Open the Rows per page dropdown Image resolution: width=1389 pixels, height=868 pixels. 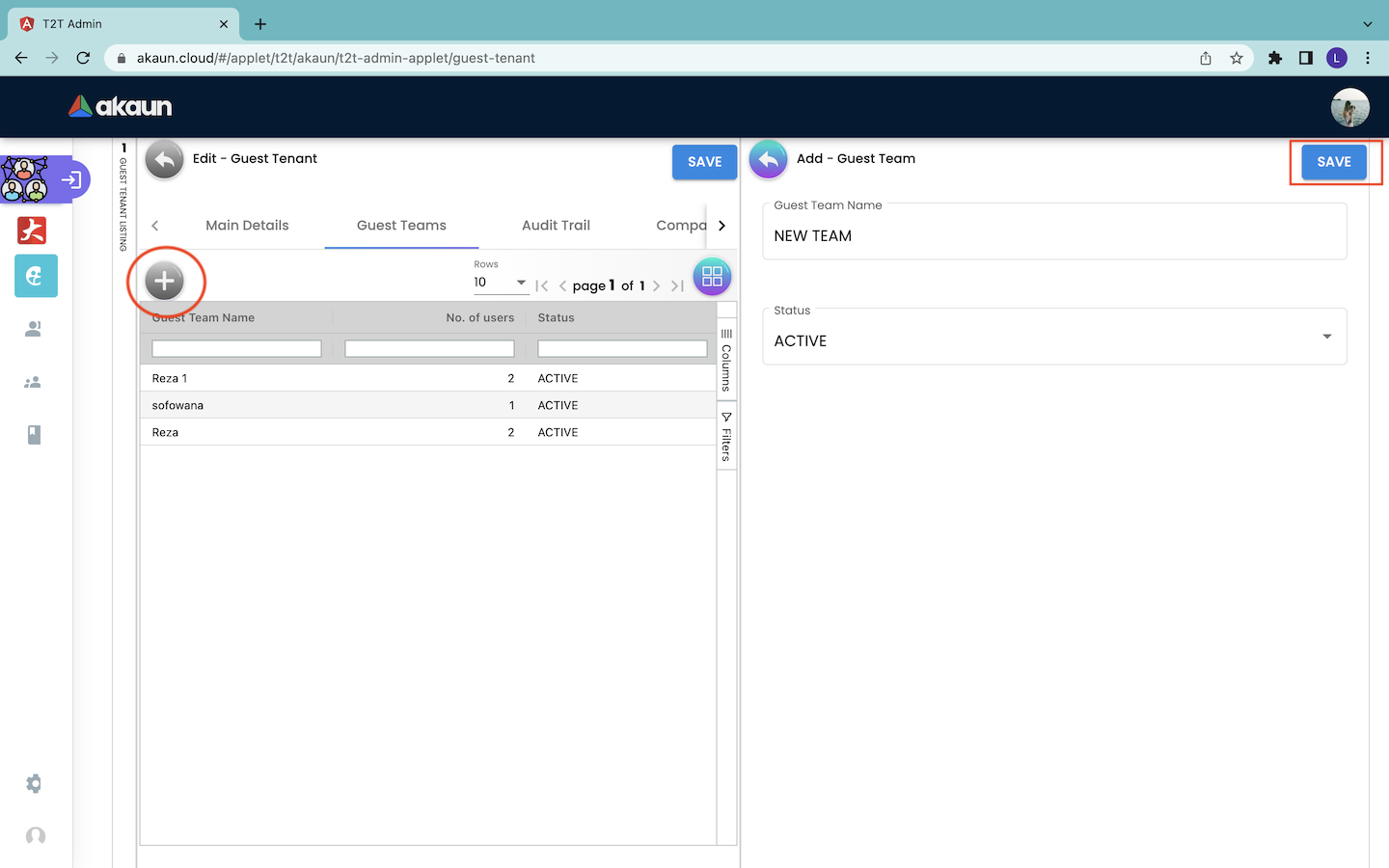500,283
